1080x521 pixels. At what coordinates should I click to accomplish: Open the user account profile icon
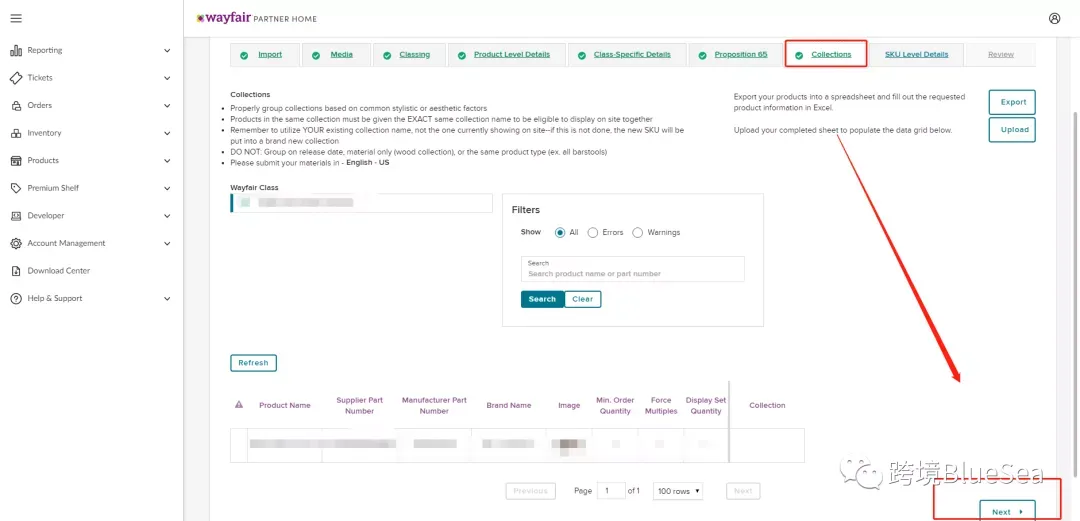pyautogui.click(x=1055, y=19)
